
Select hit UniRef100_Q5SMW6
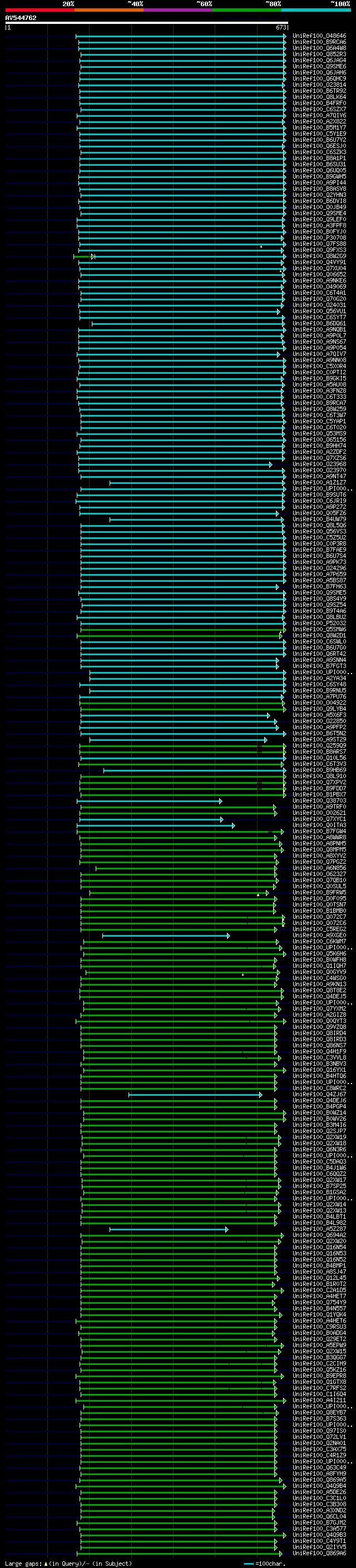[319, 630]
